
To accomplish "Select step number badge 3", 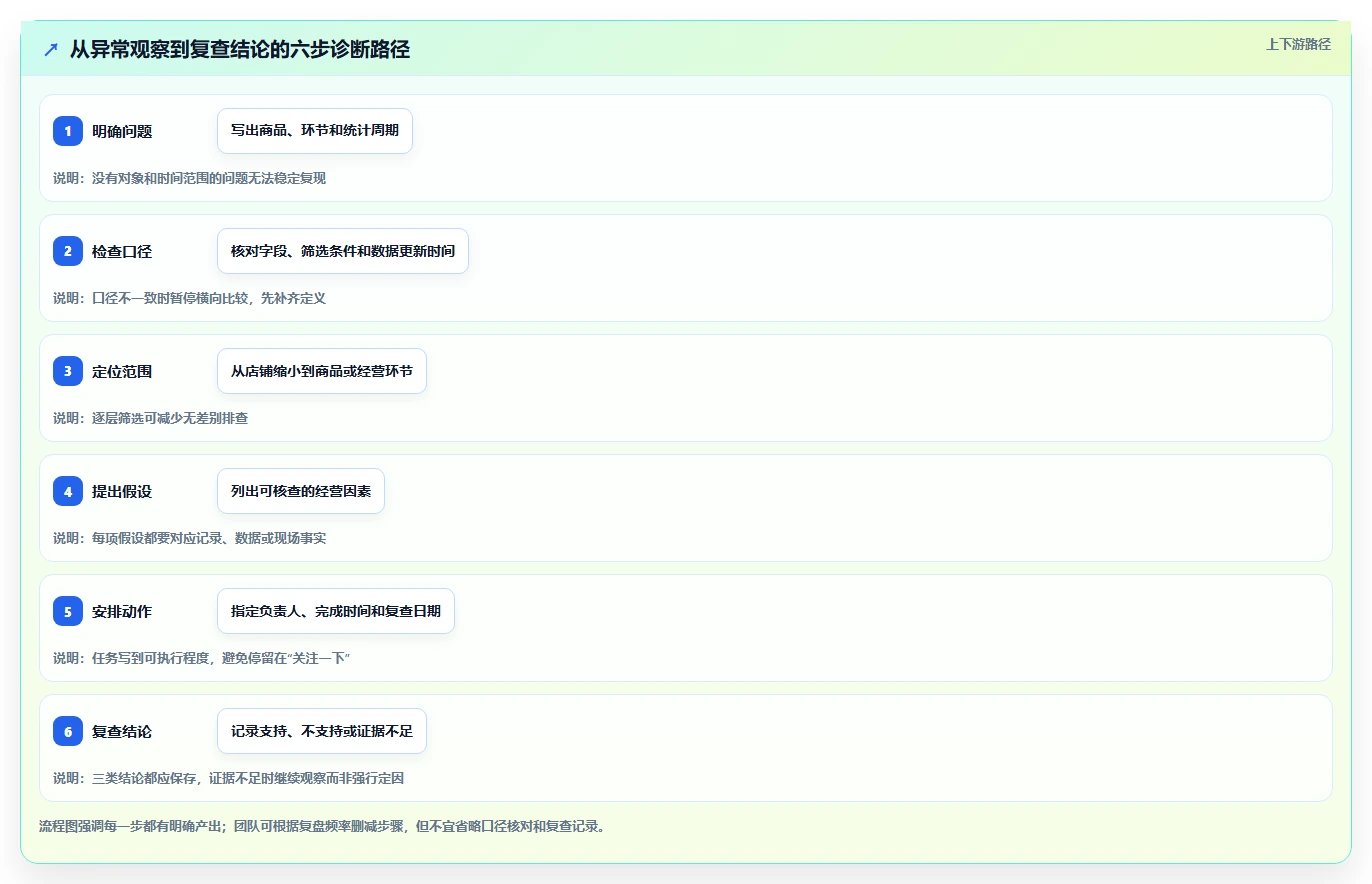I will [x=68, y=371].
